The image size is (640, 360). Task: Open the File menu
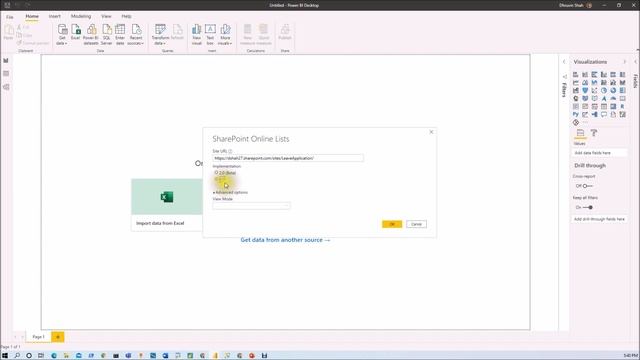[x=10, y=17]
